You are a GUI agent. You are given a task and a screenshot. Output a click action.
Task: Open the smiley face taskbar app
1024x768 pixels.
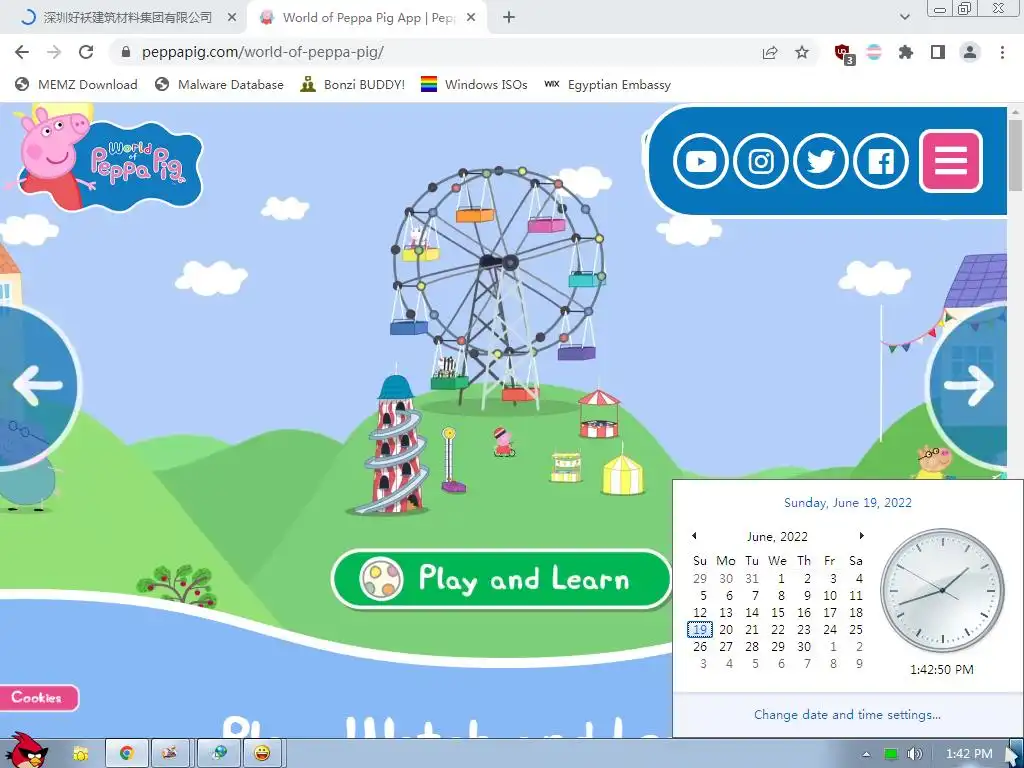coord(263,753)
